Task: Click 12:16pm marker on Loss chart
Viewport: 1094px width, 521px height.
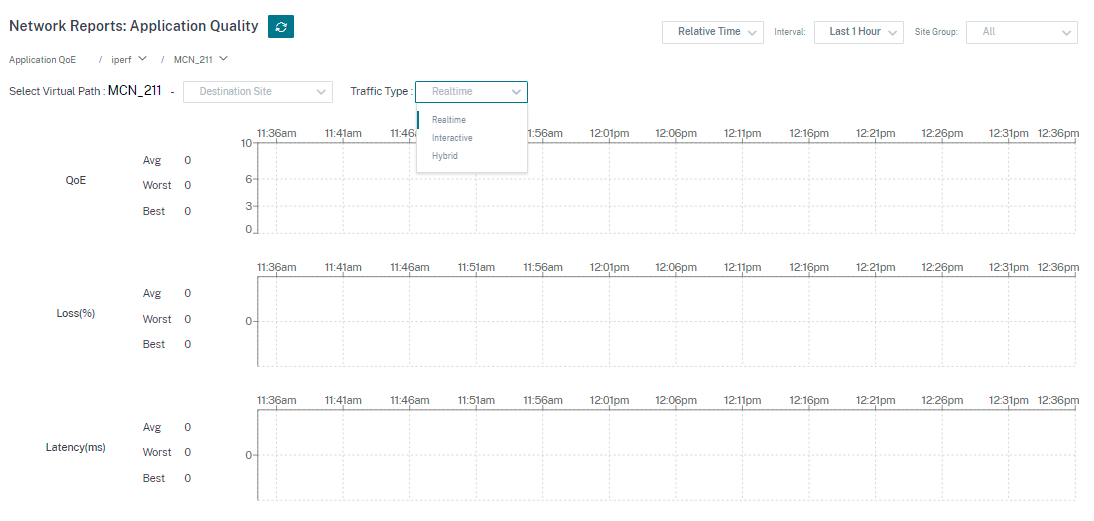Action: 809,267
